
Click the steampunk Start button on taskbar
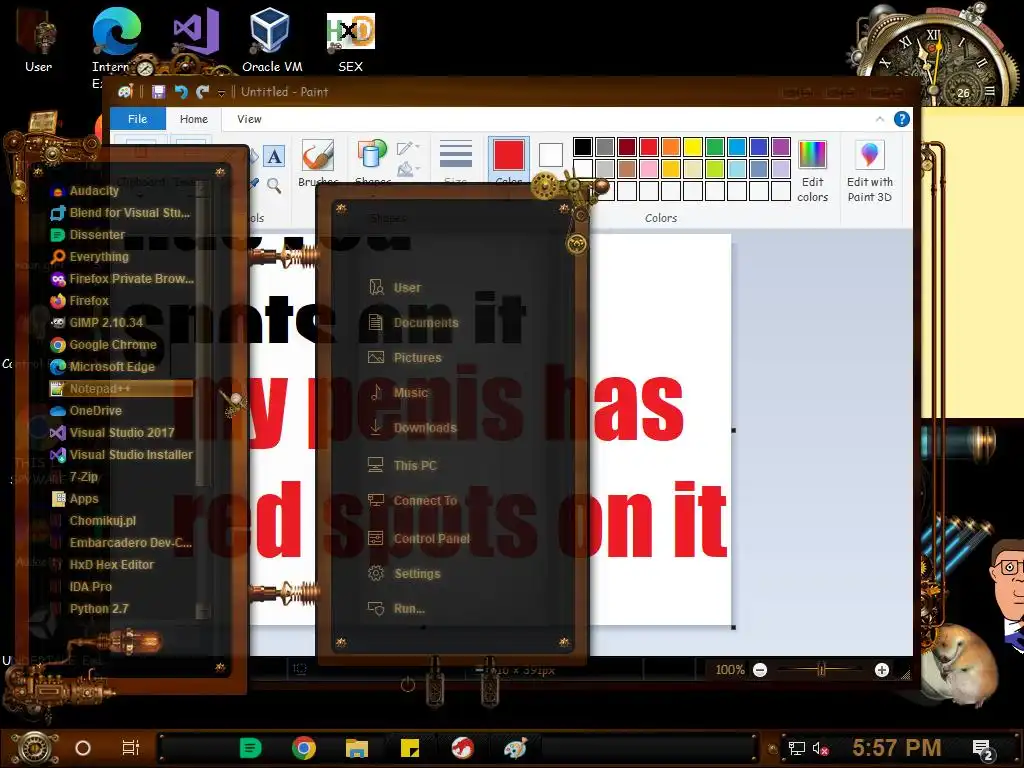35,748
